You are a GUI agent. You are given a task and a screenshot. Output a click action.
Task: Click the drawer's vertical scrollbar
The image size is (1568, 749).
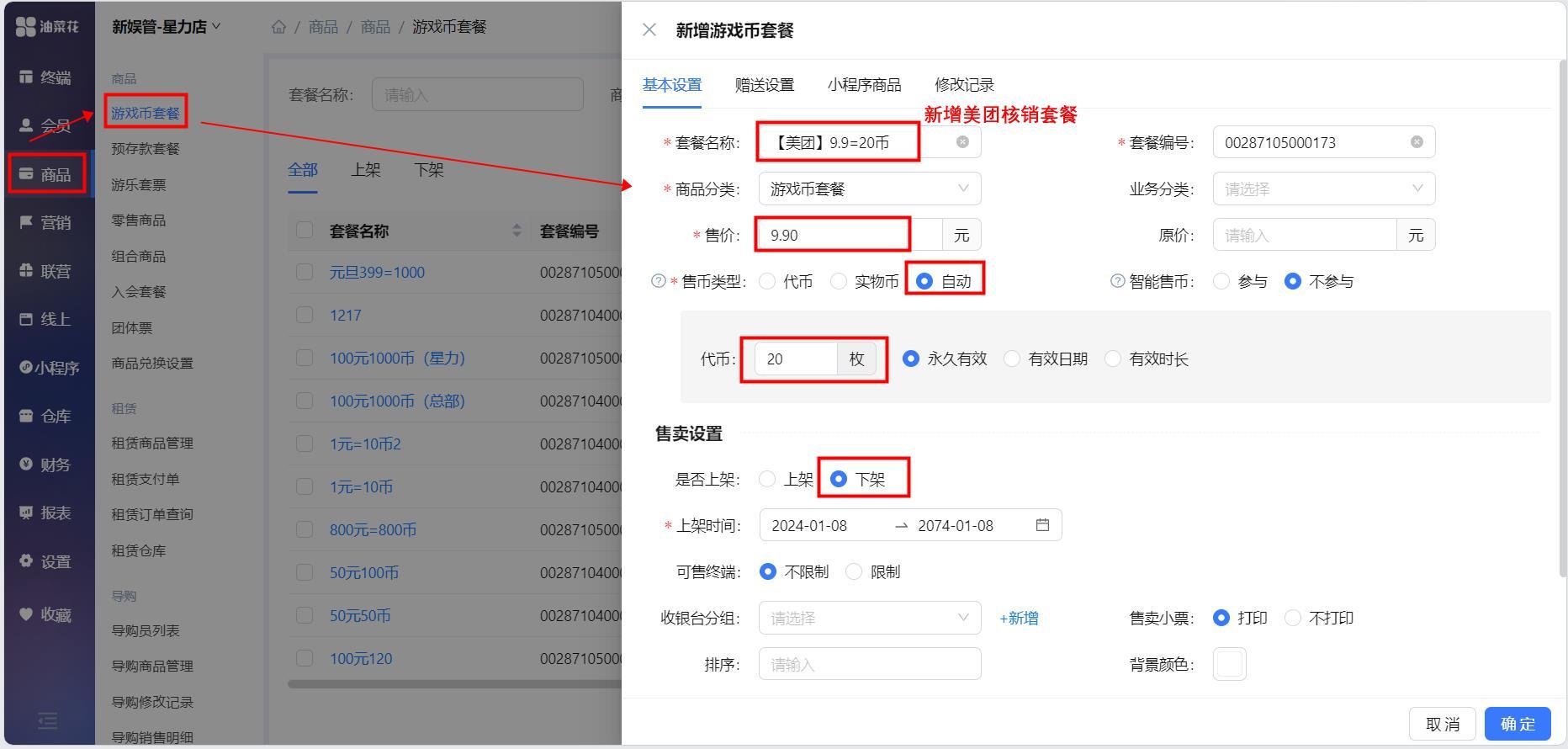pos(1562,320)
